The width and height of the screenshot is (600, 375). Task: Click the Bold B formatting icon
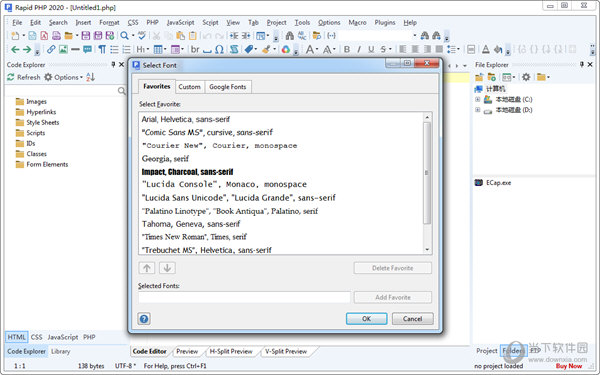(347, 49)
